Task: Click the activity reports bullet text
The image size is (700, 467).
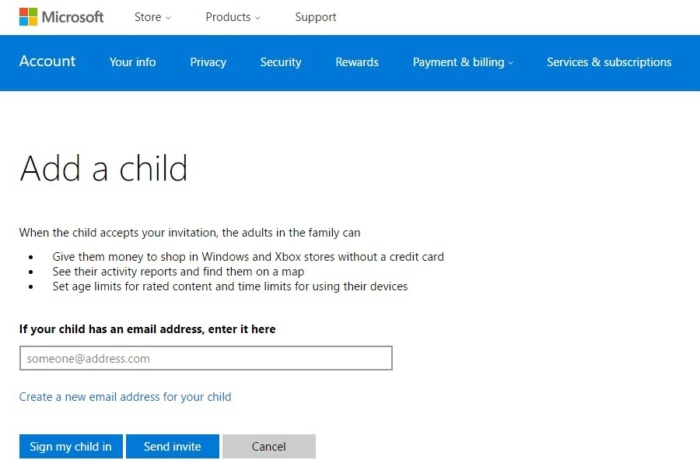Action: (178, 271)
